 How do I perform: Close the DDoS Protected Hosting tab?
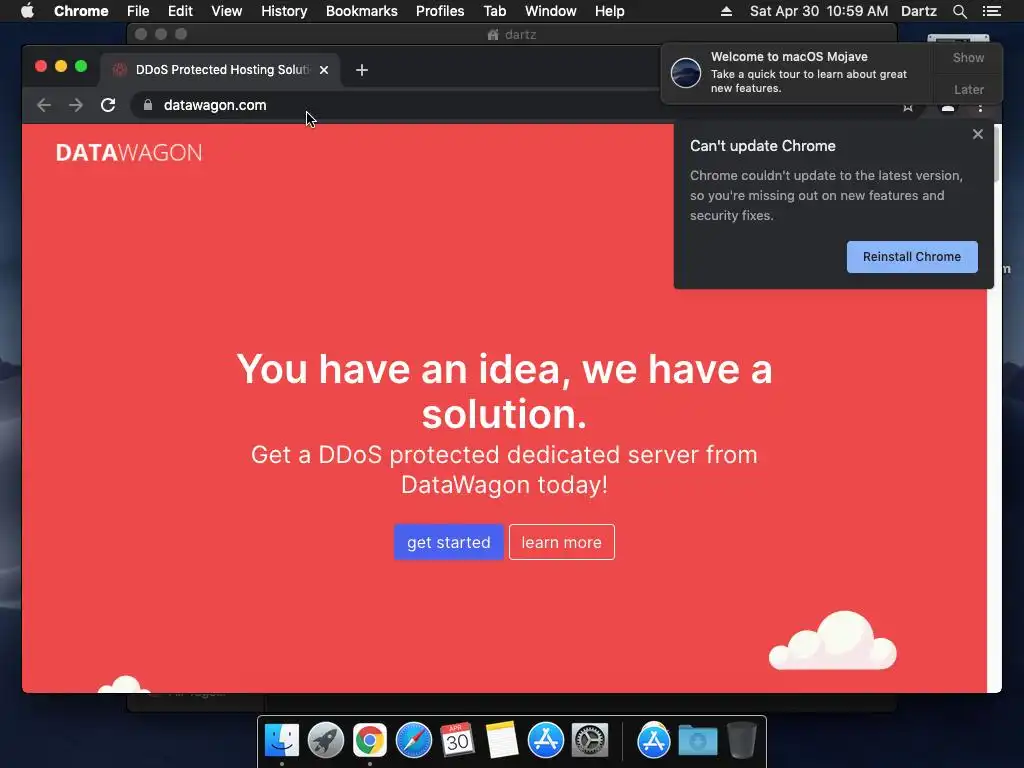coord(324,70)
